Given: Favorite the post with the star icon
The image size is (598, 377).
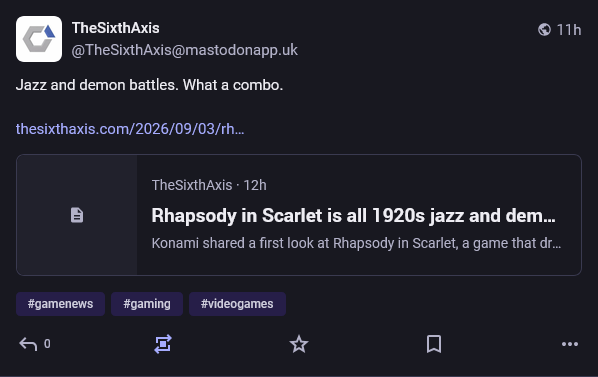Looking at the screenshot, I should [299, 344].
